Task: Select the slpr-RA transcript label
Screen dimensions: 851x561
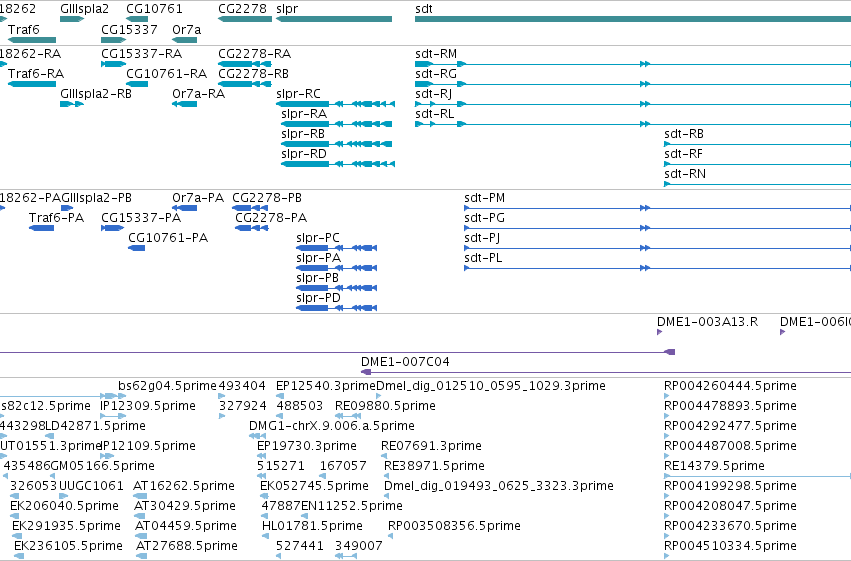Action: click(304, 113)
